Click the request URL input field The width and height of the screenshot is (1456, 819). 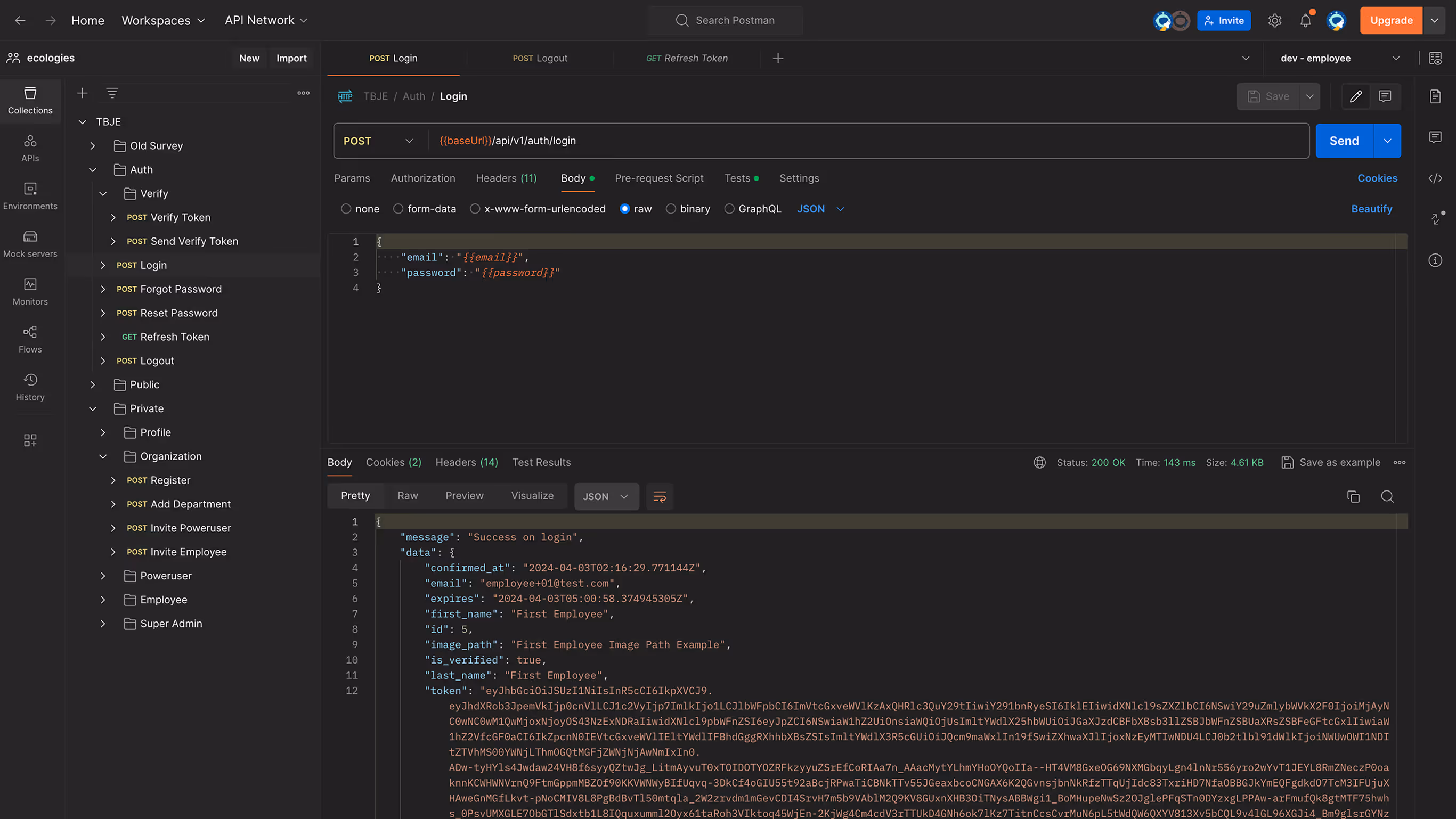[848, 141]
